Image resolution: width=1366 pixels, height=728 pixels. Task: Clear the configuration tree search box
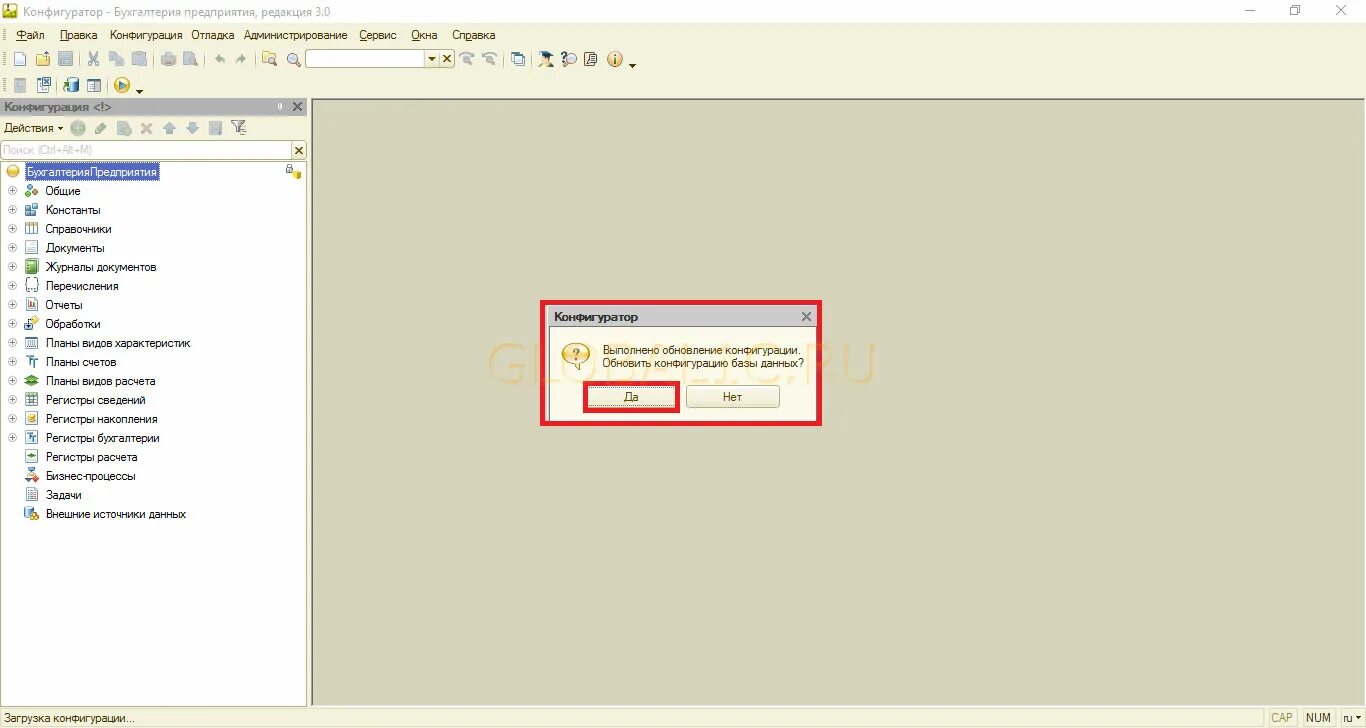click(x=298, y=150)
